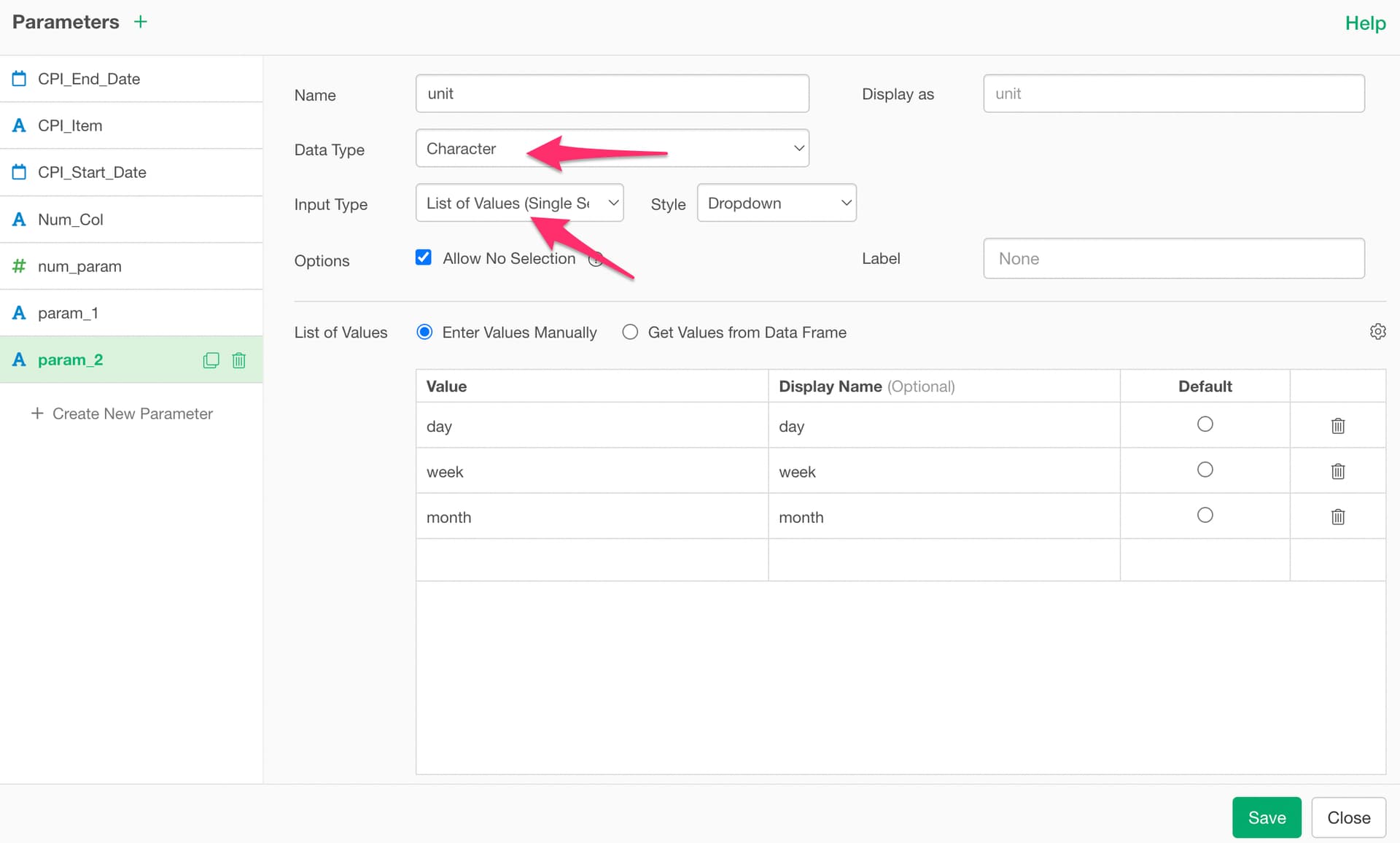The height and width of the screenshot is (843, 1400).
Task: Set month as the default value
Action: [1205, 516]
